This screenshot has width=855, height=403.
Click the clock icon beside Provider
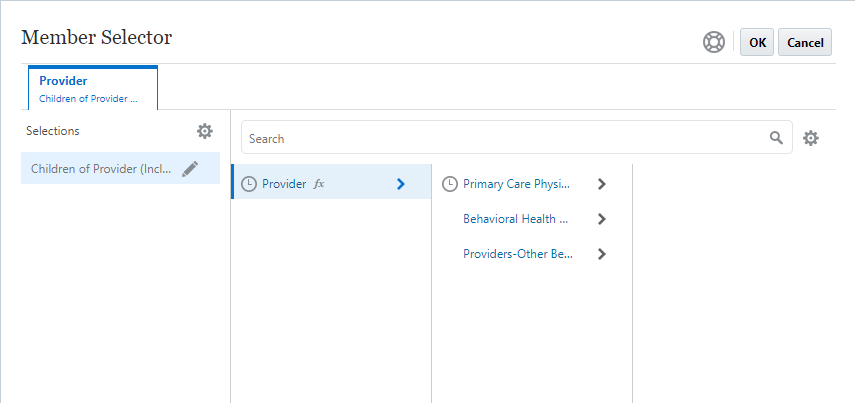[249, 184]
